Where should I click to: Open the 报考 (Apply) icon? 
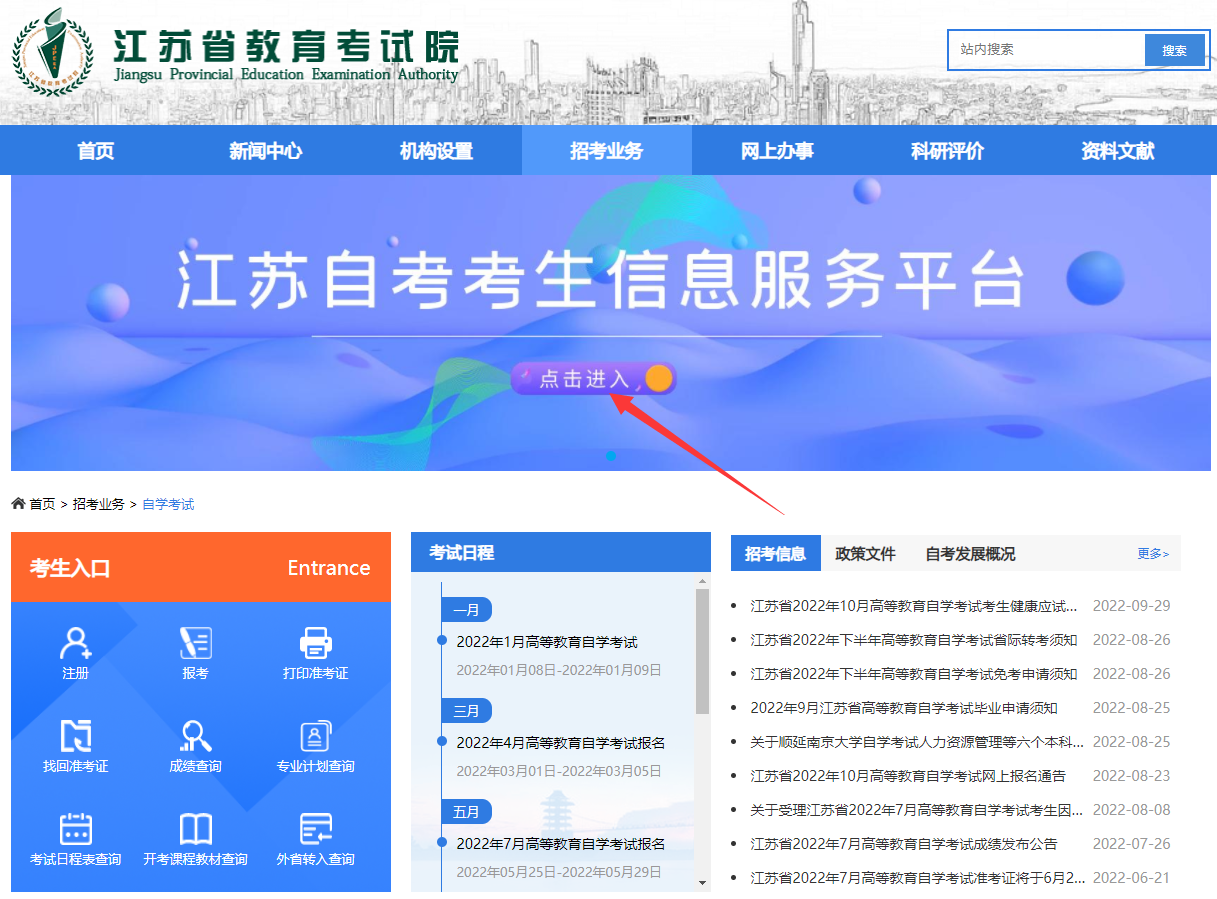coord(196,650)
